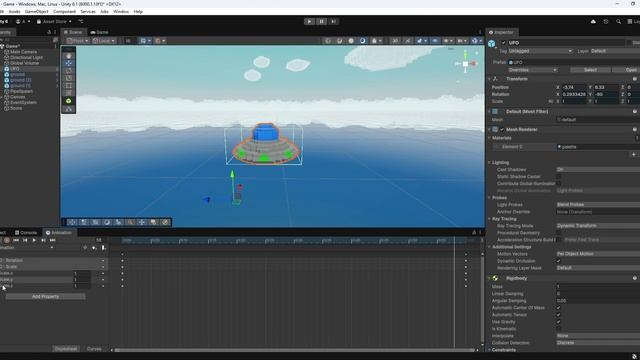Select Directional Light in hierarchy

[26, 58]
